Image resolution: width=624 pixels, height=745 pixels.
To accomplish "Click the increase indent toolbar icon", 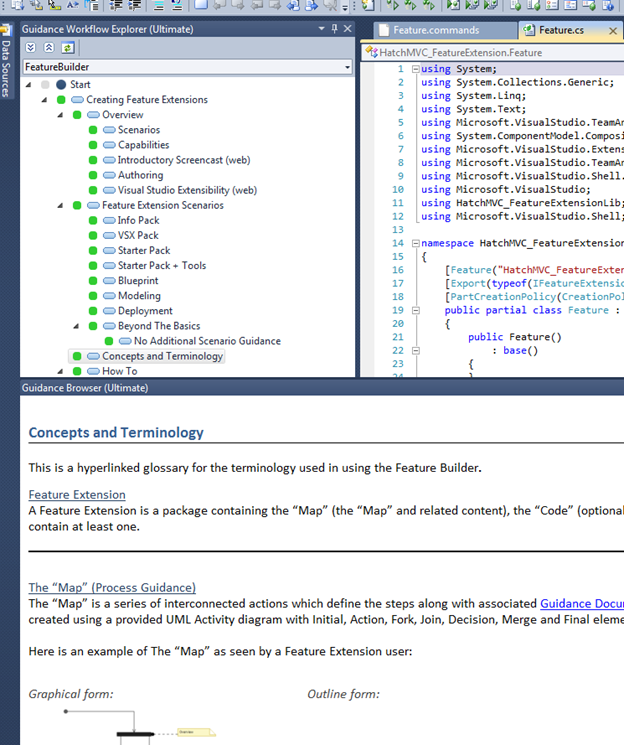I will point(135,5).
